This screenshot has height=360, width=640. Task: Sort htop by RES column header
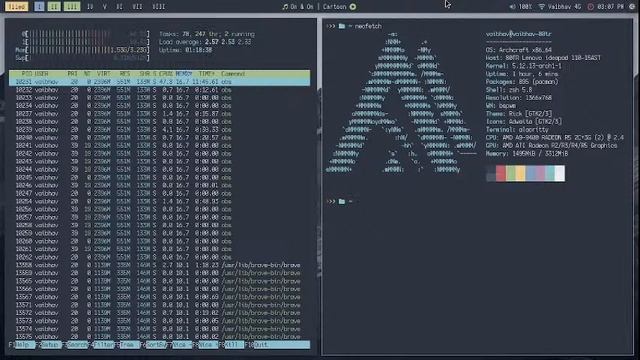[125, 74]
